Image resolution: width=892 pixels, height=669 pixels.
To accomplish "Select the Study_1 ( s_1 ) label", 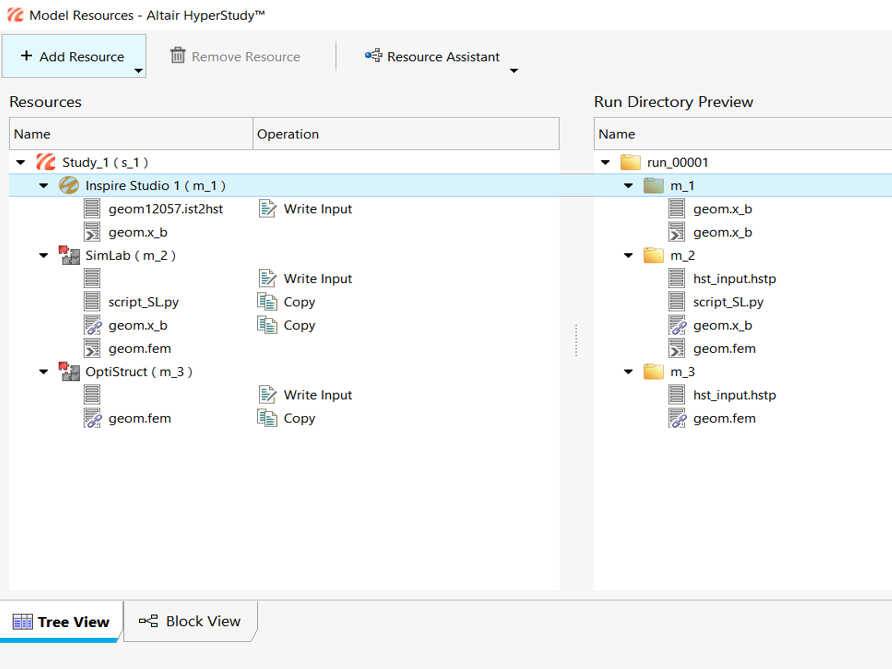I will tap(105, 162).
